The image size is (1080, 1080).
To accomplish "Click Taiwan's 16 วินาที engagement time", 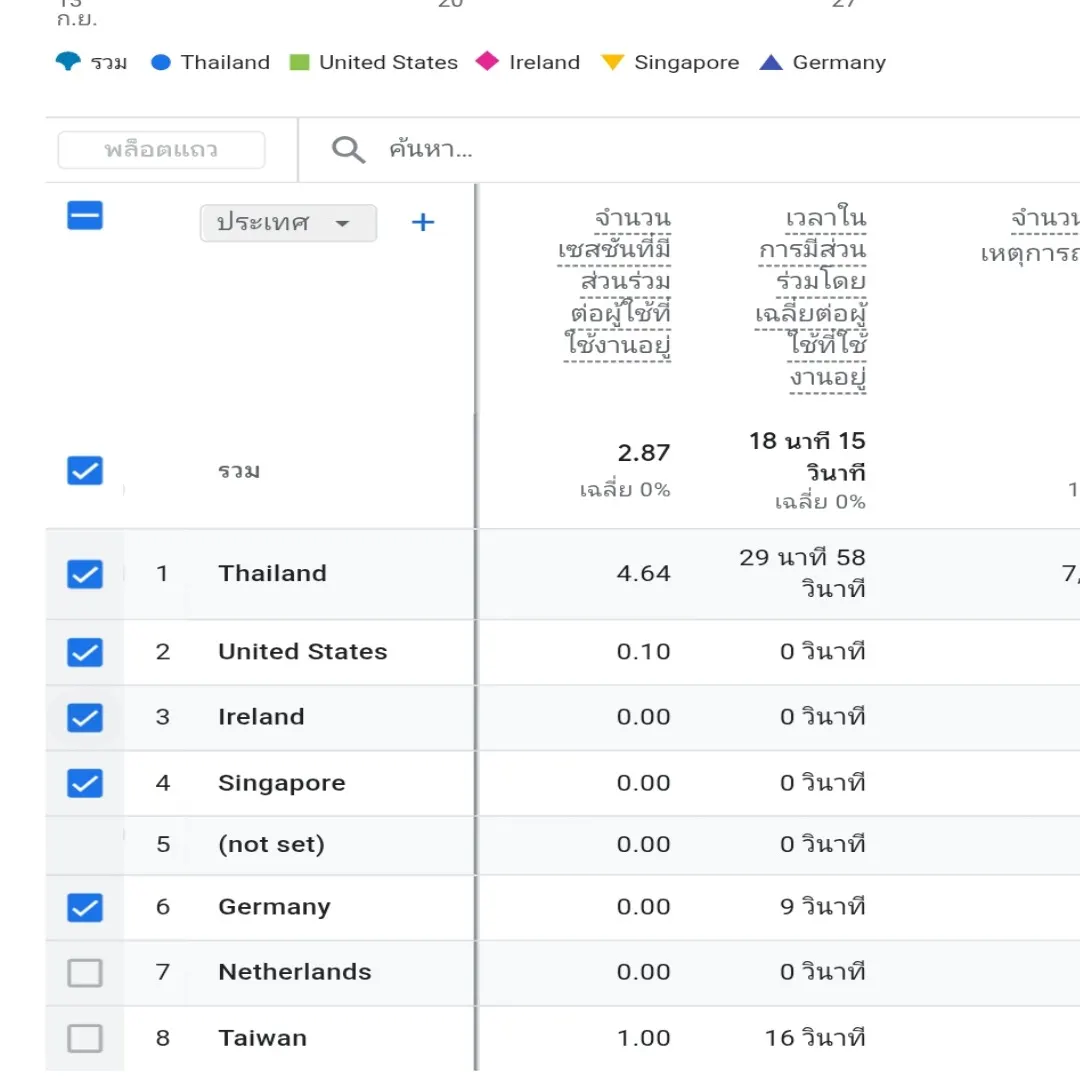I will (815, 1037).
